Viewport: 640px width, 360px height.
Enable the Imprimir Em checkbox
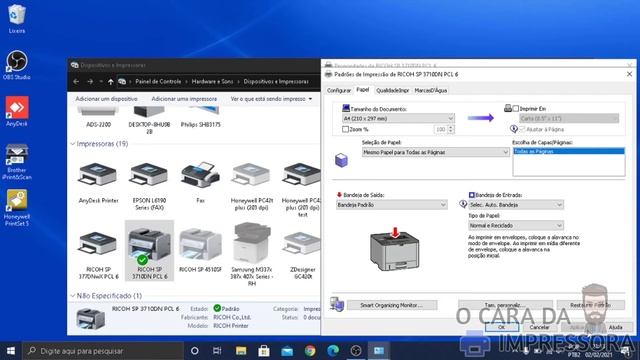pos(516,109)
